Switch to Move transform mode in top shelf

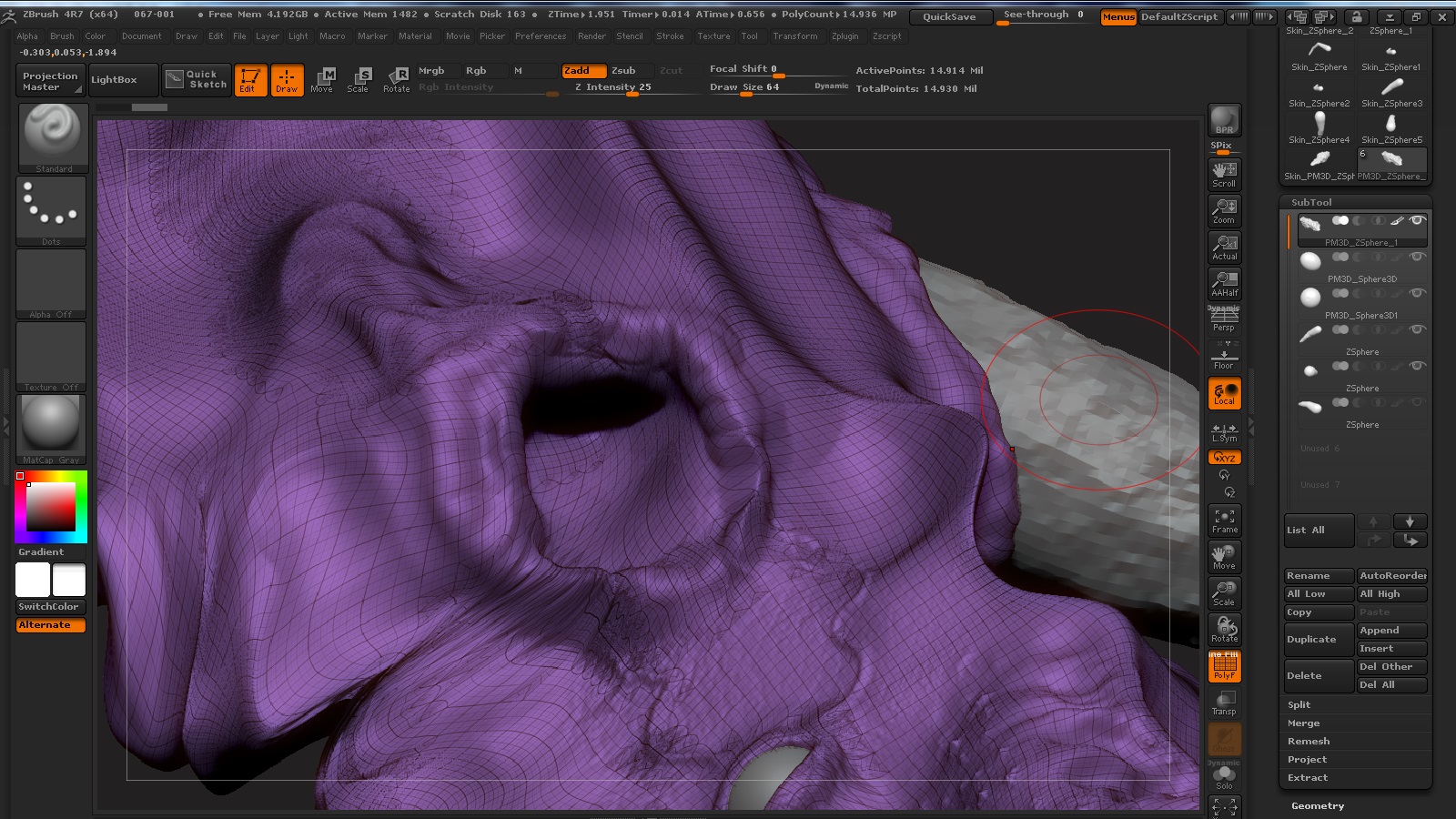click(322, 80)
